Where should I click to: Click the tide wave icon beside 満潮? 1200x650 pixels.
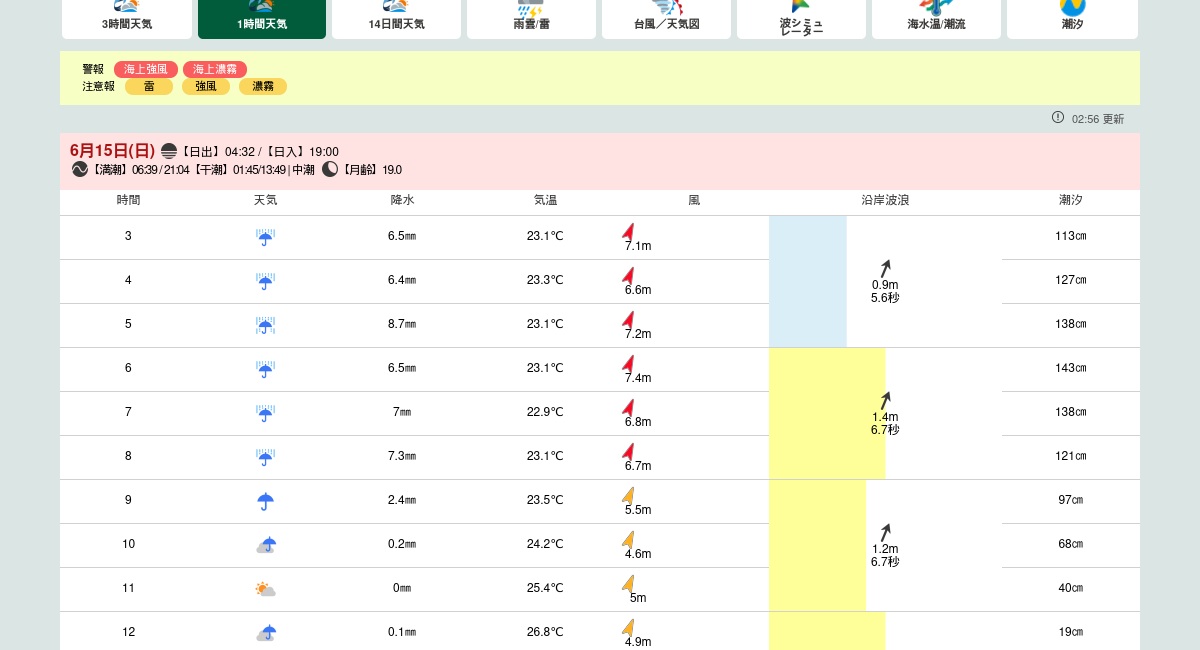80,170
